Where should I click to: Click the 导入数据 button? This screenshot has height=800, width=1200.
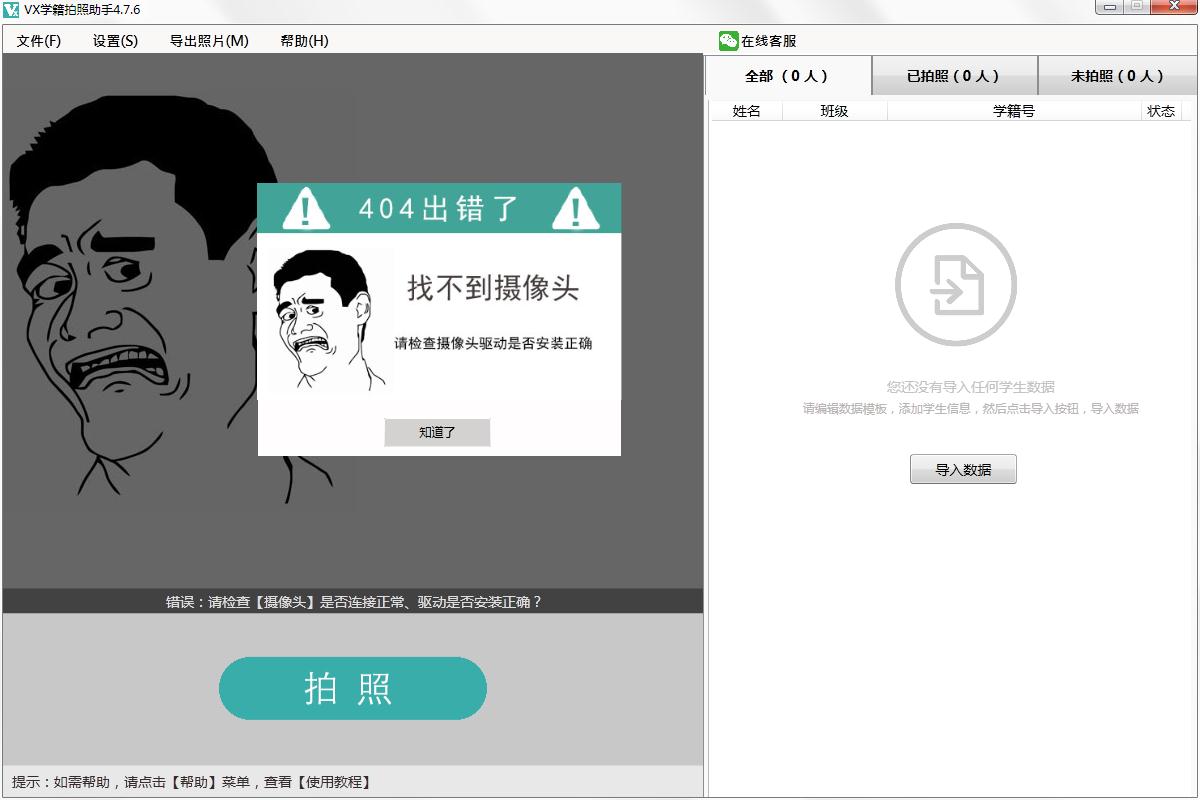(x=963, y=469)
